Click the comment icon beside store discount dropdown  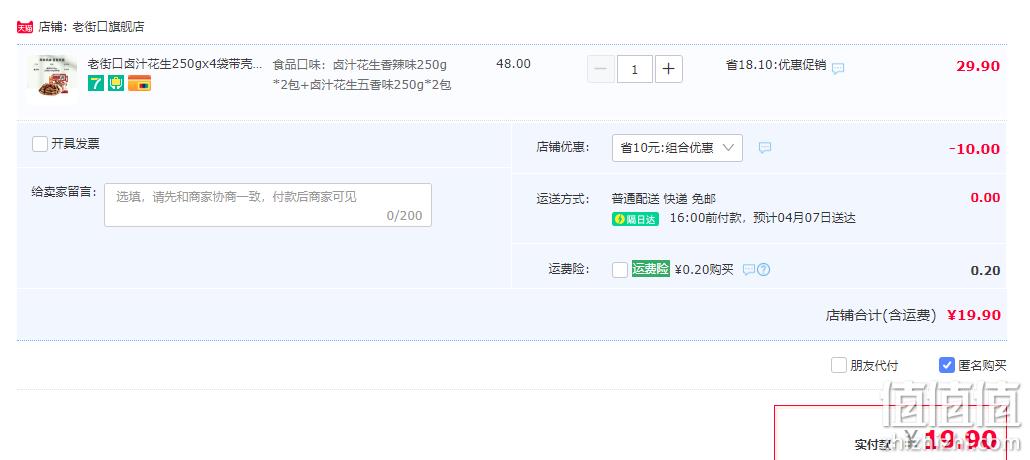(x=765, y=148)
